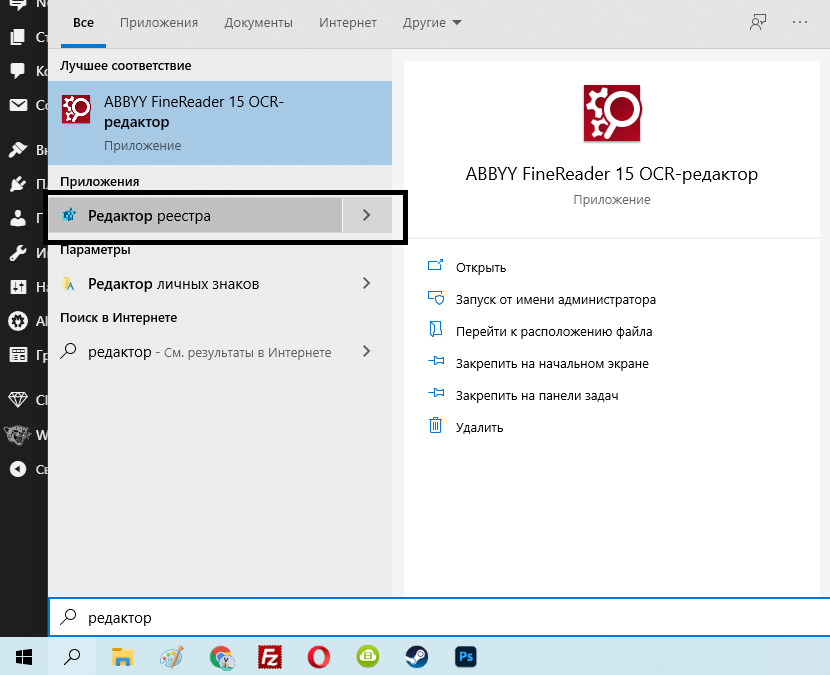Switch to the Приложения tab
The height and width of the screenshot is (675, 830).
[158, 22]
